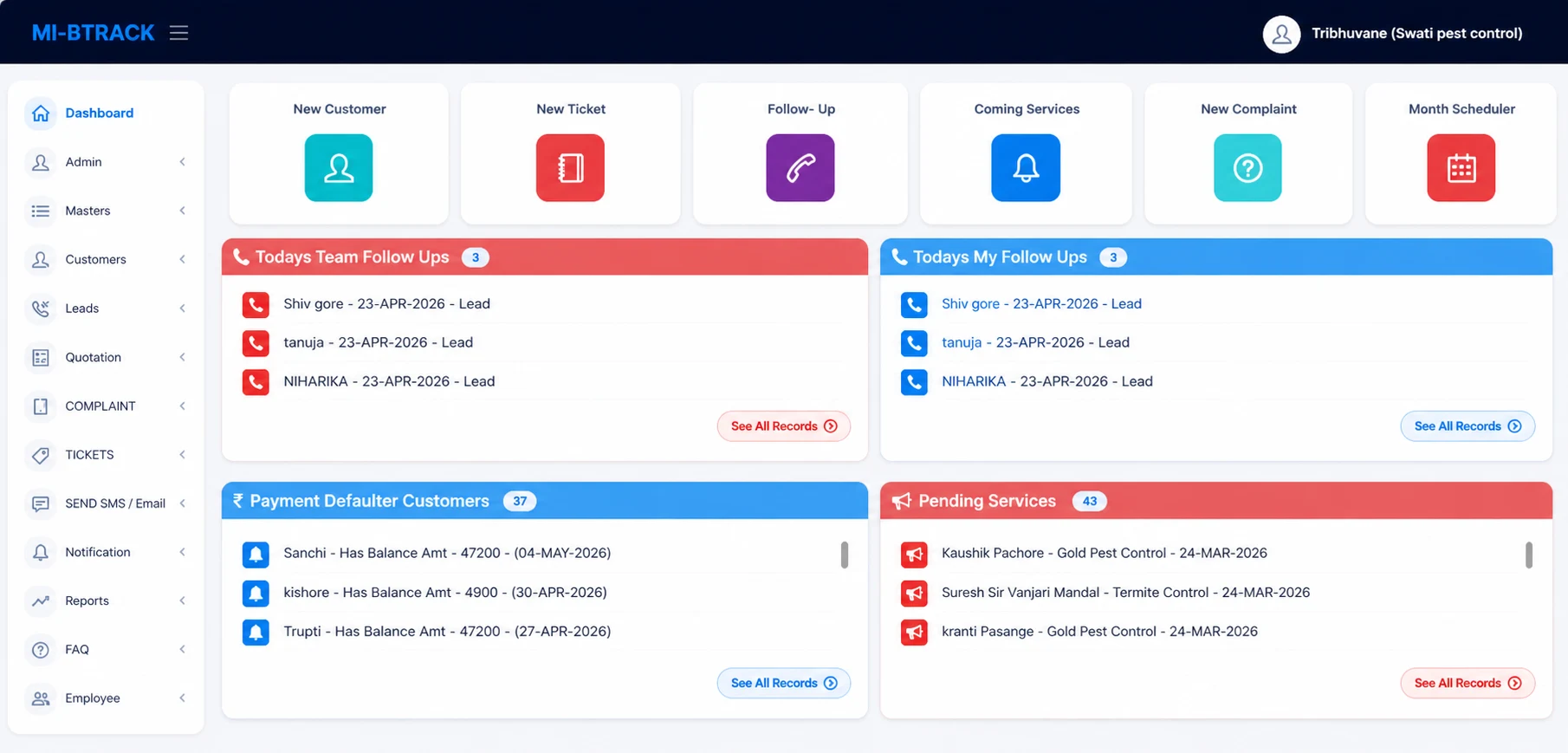Select Suresh Sir Vanjari Mandal Termite Control row

point(1125,593)
